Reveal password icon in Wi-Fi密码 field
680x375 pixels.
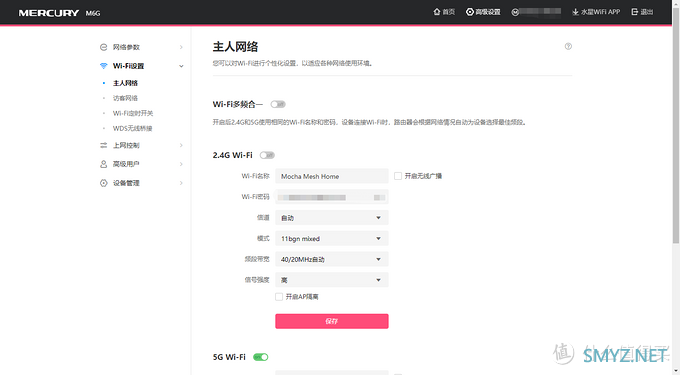pyautogui.click(x=379, y=197)
